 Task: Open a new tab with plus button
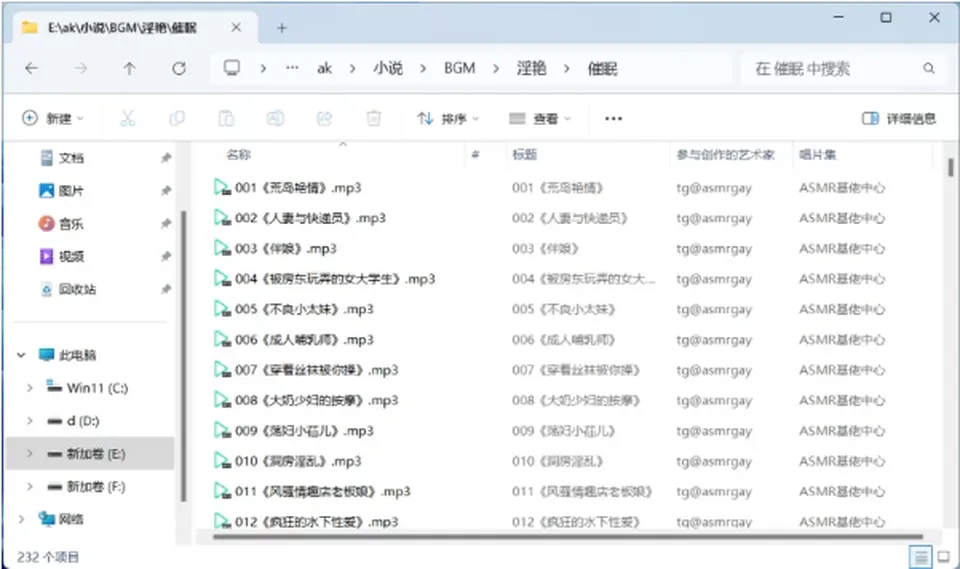pyautogui.click(x=282, y=28)
